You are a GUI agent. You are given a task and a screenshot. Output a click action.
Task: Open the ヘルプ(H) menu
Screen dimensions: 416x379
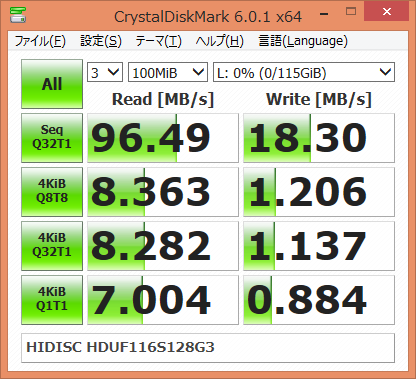tap(220, 41)
